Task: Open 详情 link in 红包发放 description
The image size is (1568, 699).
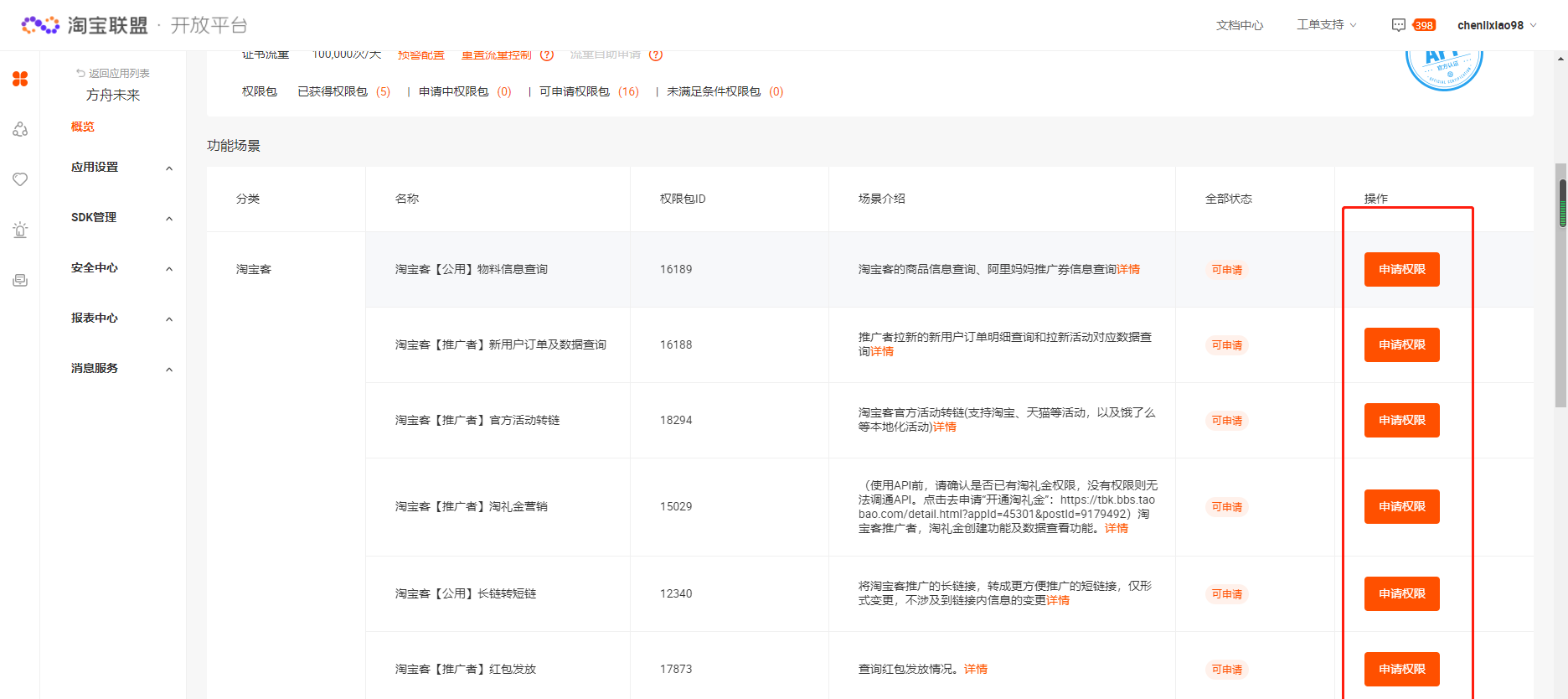Action: click(976, 669)
